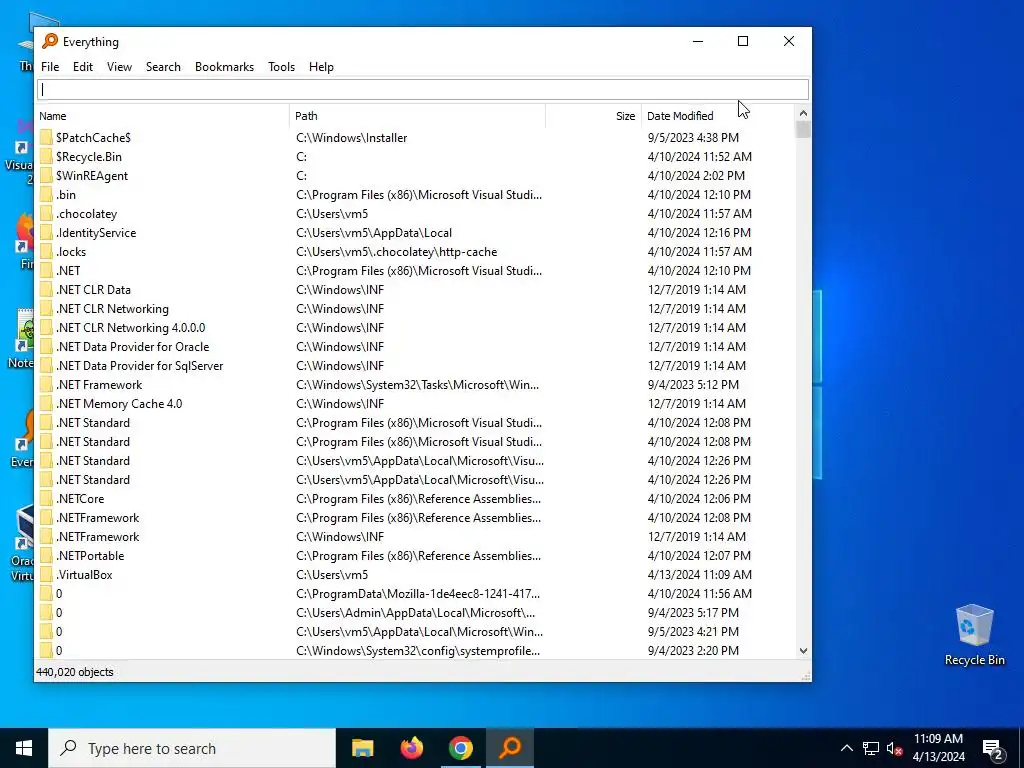Viewport: 1024px width, 768px height.
Task: Select the $PatchCache$ folder icon
Action: click(46, 137)
